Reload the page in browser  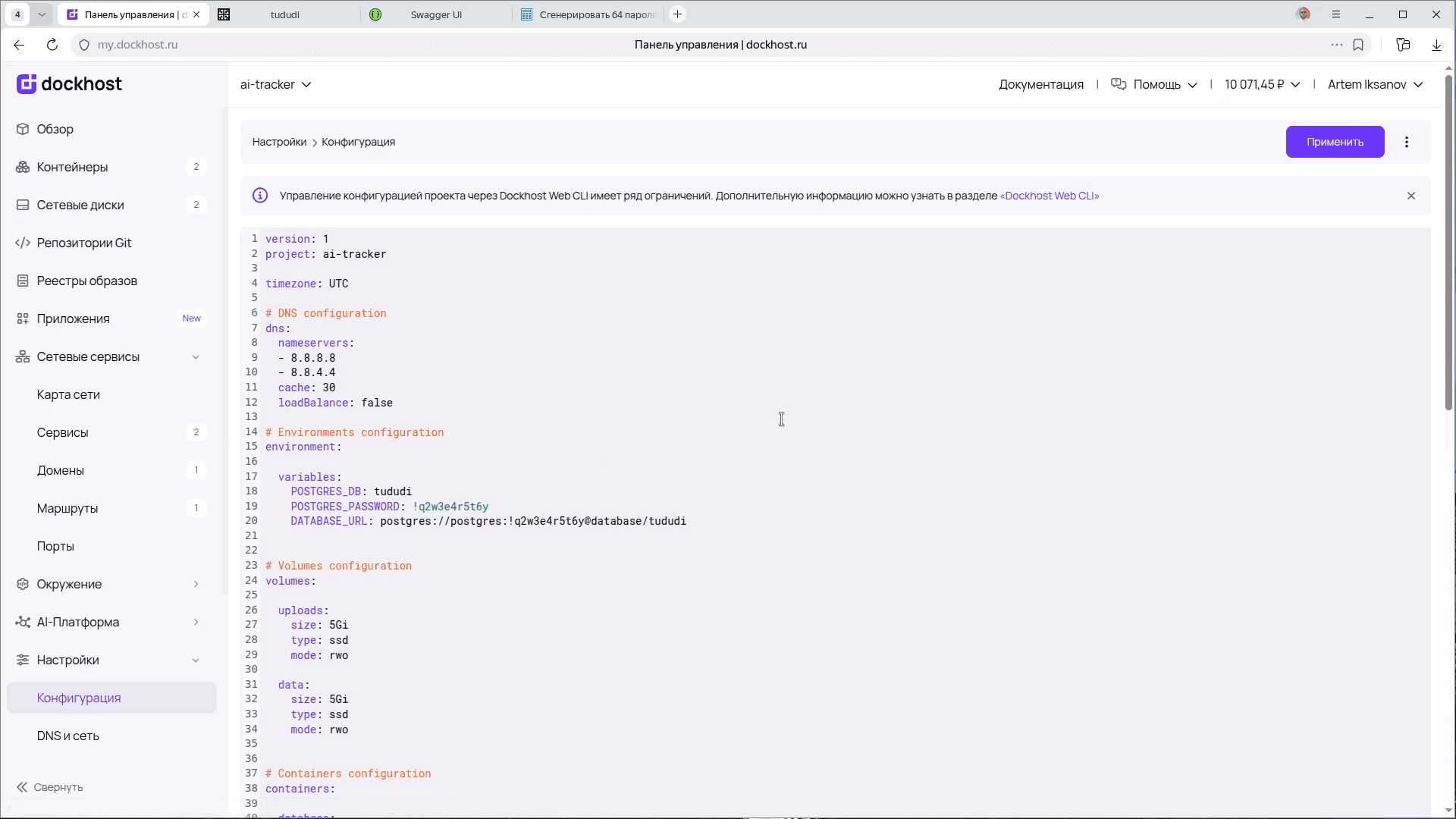(52, 45)
